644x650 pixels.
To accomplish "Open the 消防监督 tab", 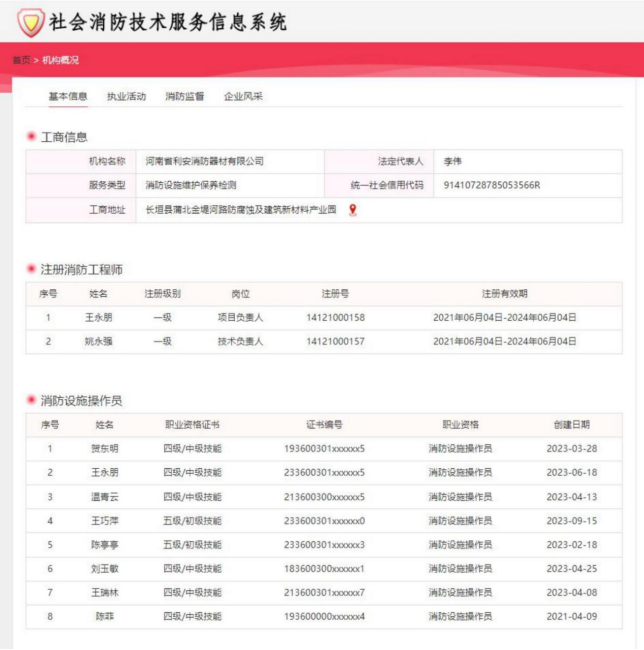I will (185, 97).
